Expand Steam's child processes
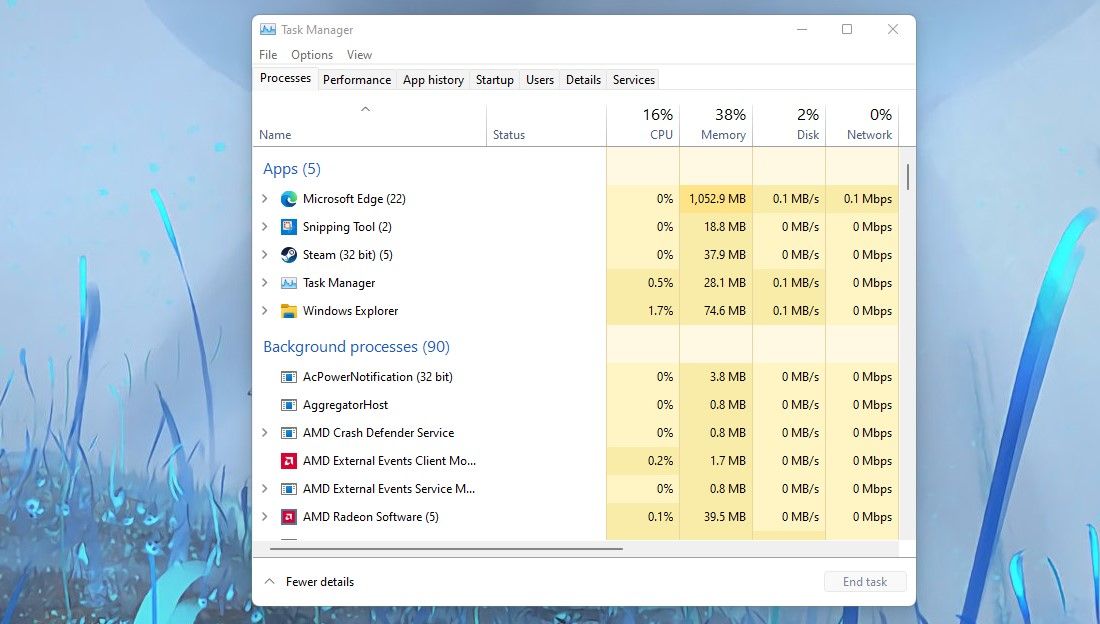 (264, 254)
